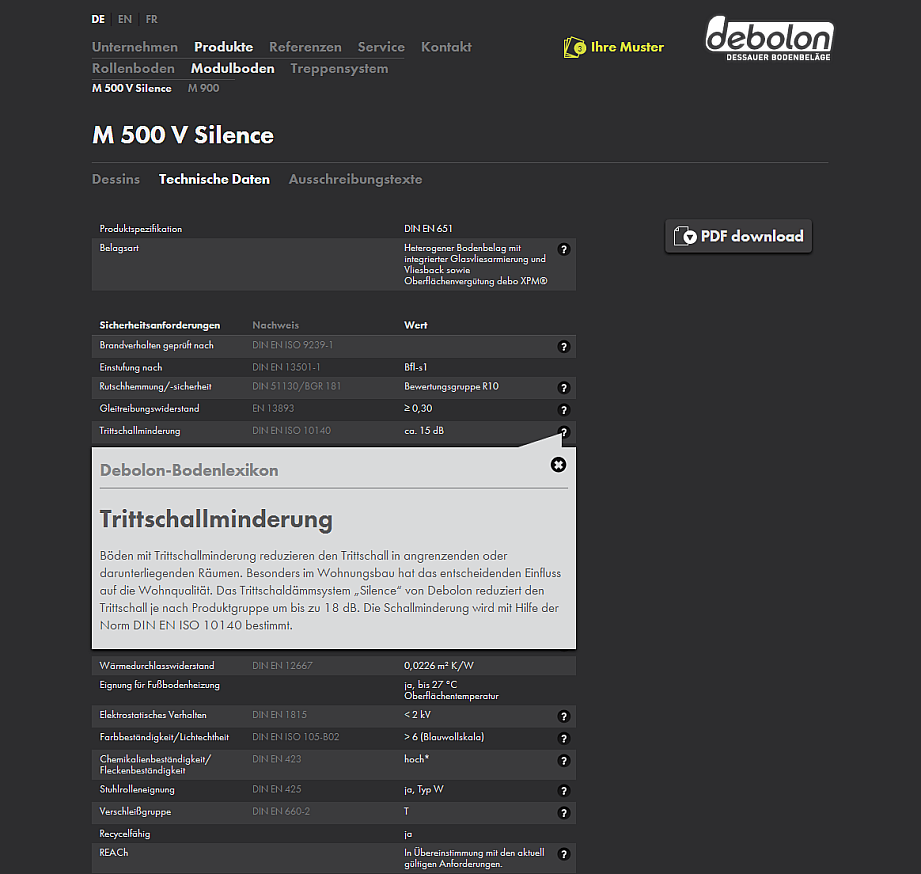Click the Debolon-Bodenlexikon popup title
This screenshot has height=874, width=921.
point(189,470)
